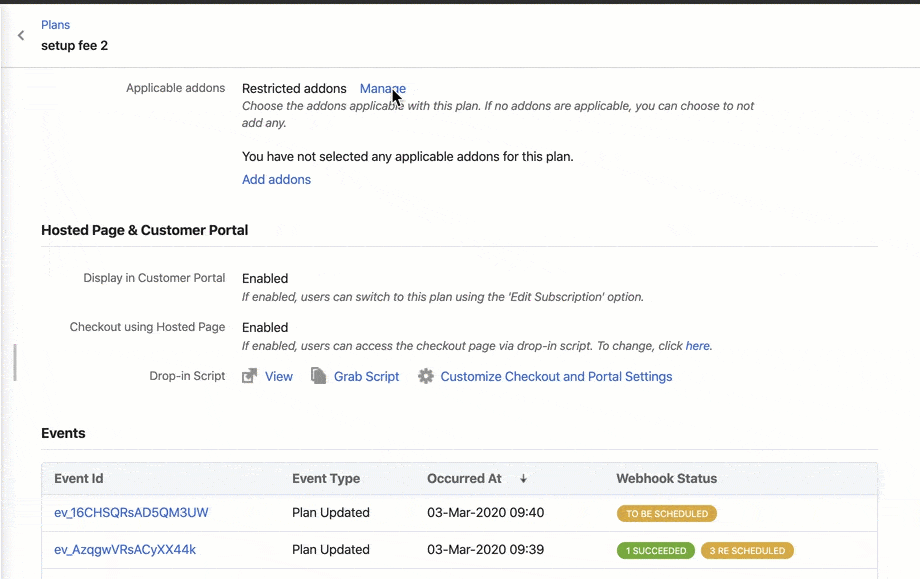The height and width of the screenshot is (579, 920).
Task: Click the TO BE SCHEDULED status badge
Action: tap(667, 514)
